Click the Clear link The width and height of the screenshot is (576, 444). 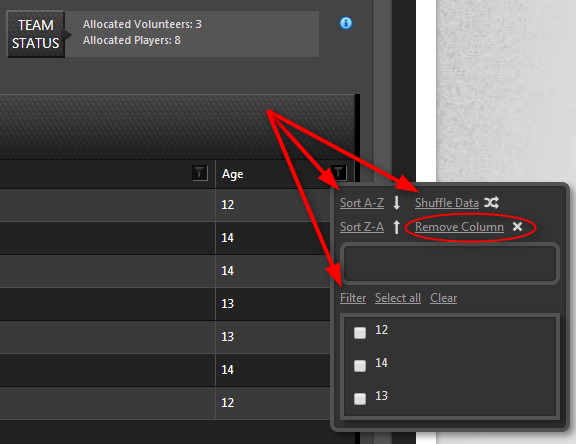click(443, 298)
